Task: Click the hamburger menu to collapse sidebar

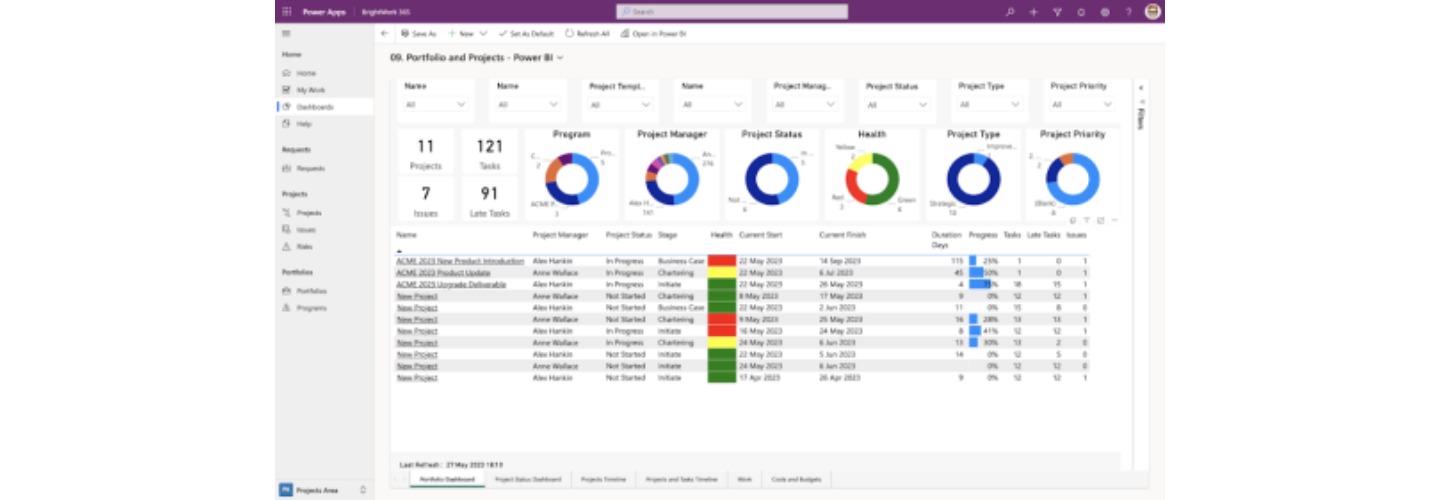Action: [287, 33]
